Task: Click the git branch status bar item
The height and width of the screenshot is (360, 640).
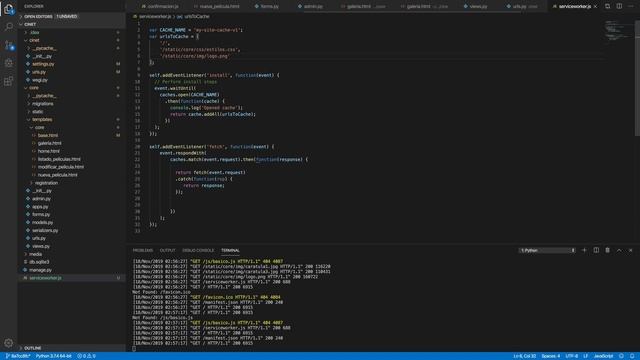Action: pos(18,356)
